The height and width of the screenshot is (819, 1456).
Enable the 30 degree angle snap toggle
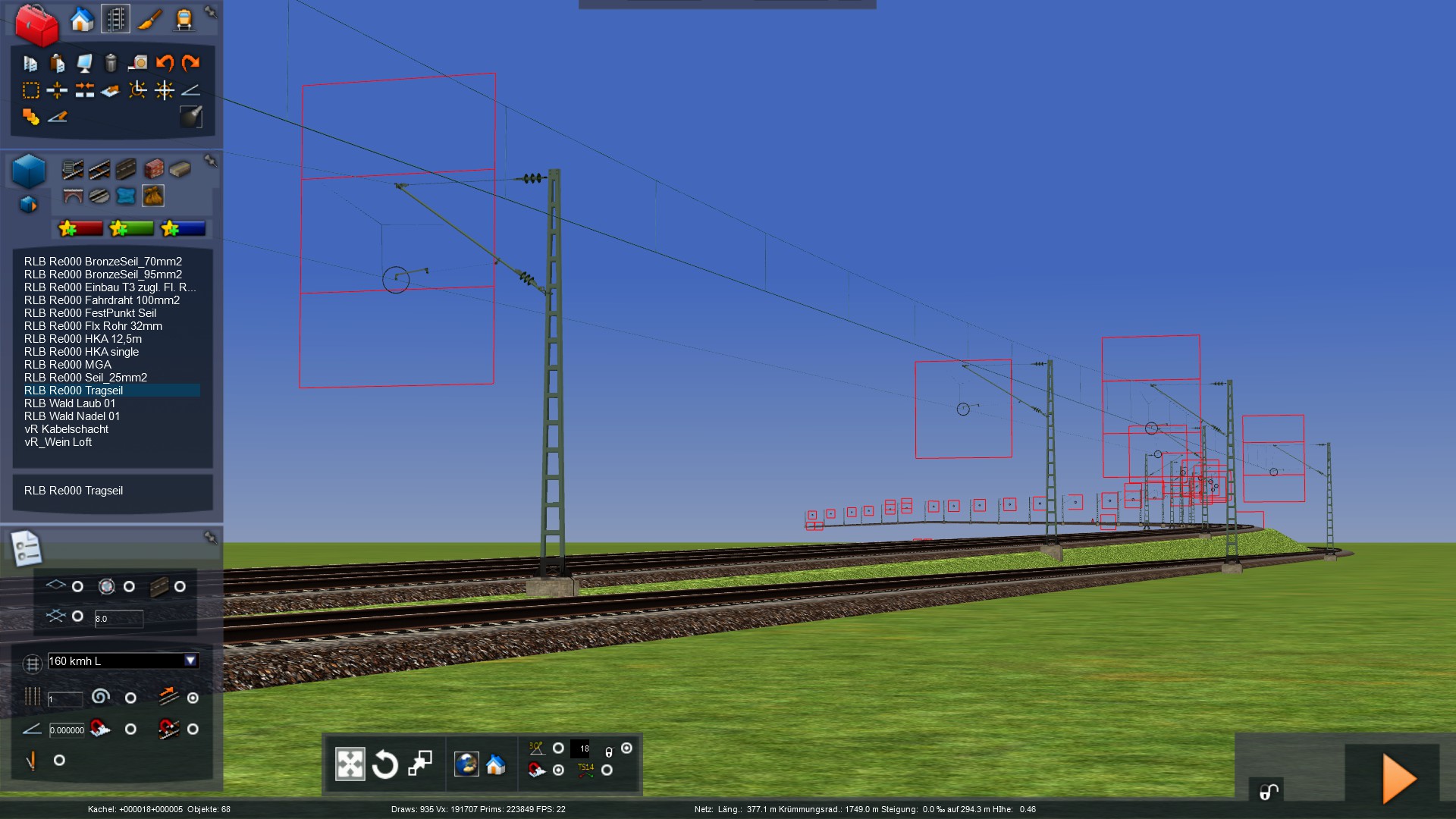pyautogui.click(x=558, y=748)
